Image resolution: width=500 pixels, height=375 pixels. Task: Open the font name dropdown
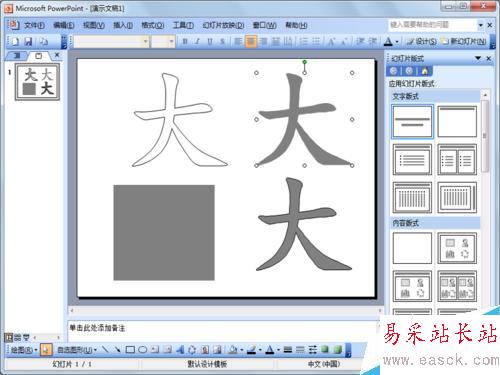click(146, 42)
